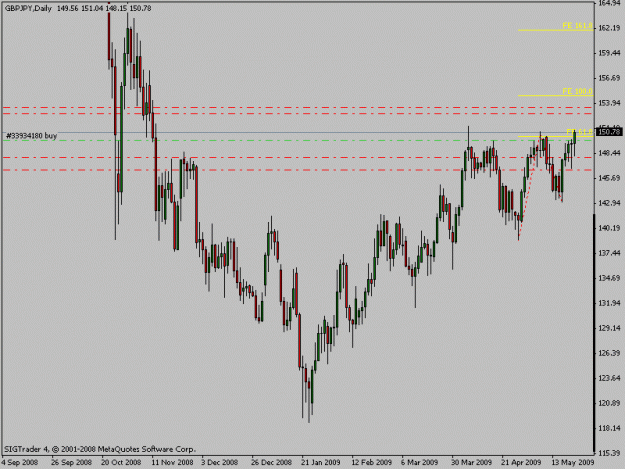The height and width of the screenshot is (469, 625).
Task: Click the 12 Feb 2009 date label
Action: click(371, 463)
